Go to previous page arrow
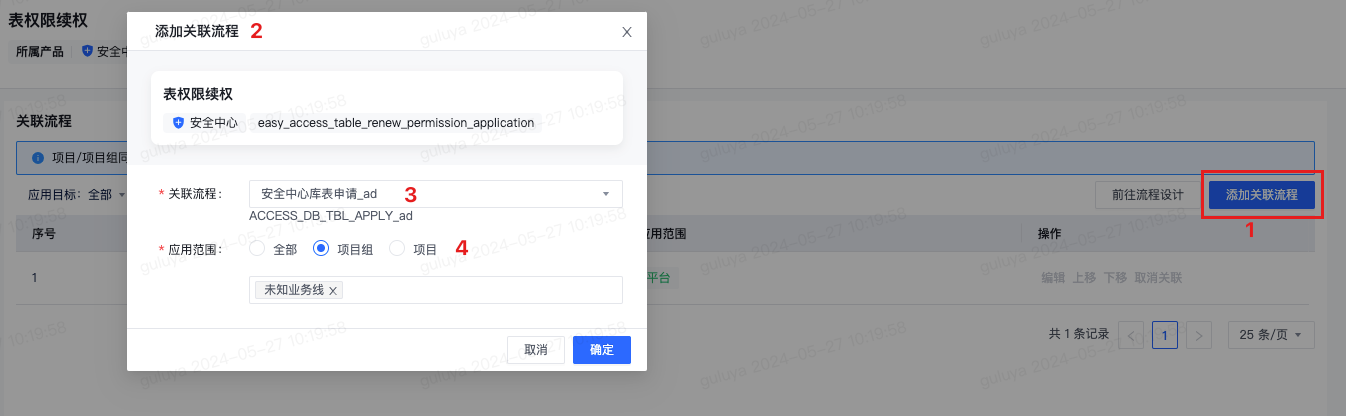The image size is (1346, 416). [1131, 335]
